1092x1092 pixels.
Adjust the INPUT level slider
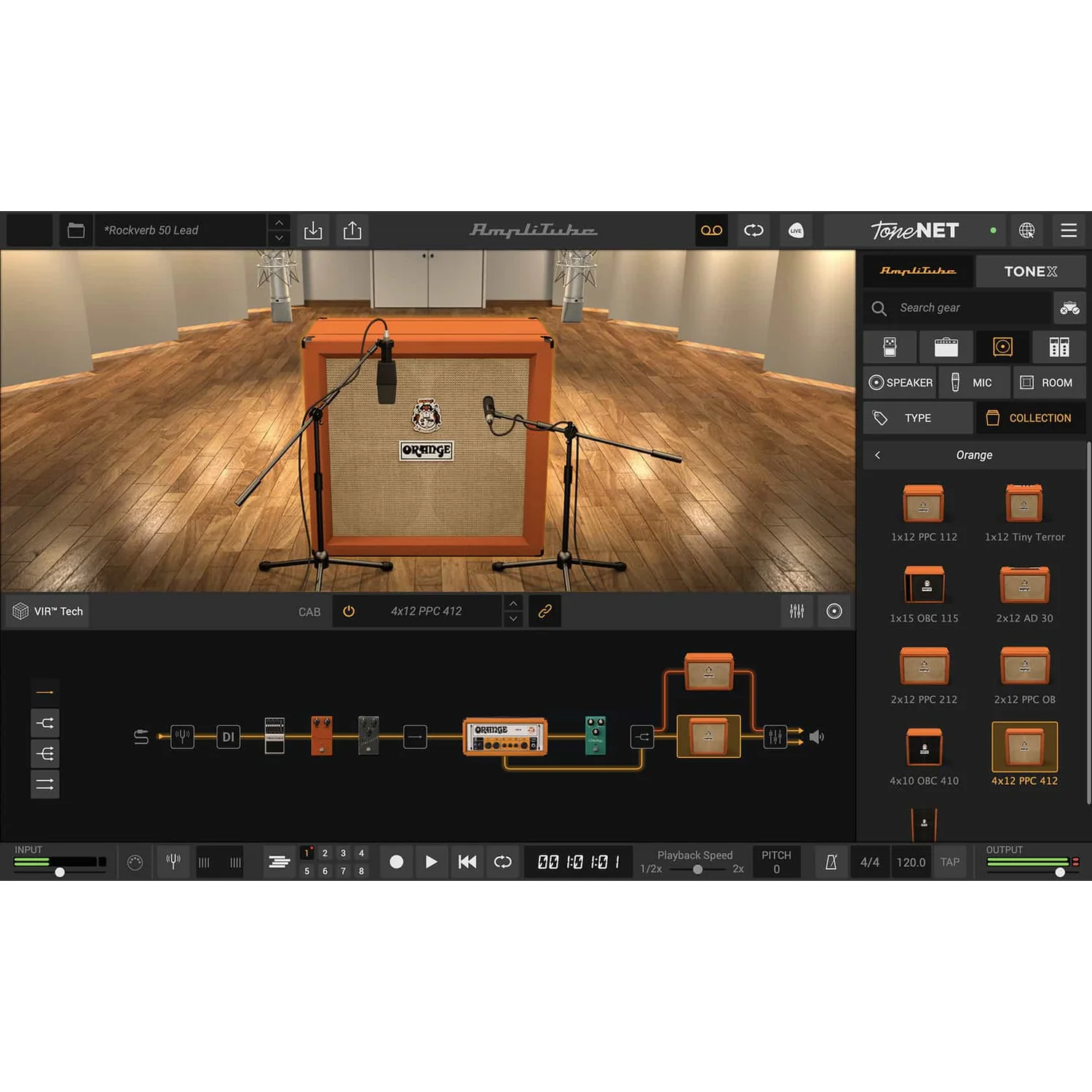pos(60,871)
